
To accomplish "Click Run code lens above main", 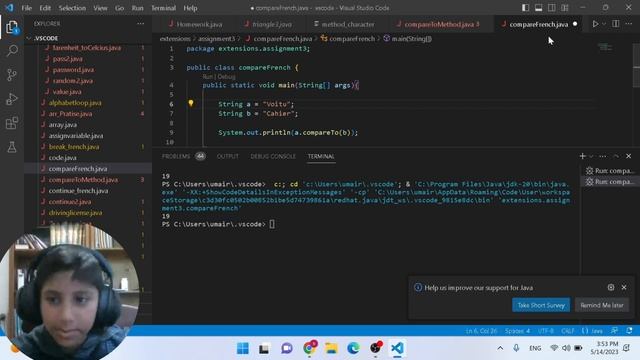I will (x=207, y=77).
